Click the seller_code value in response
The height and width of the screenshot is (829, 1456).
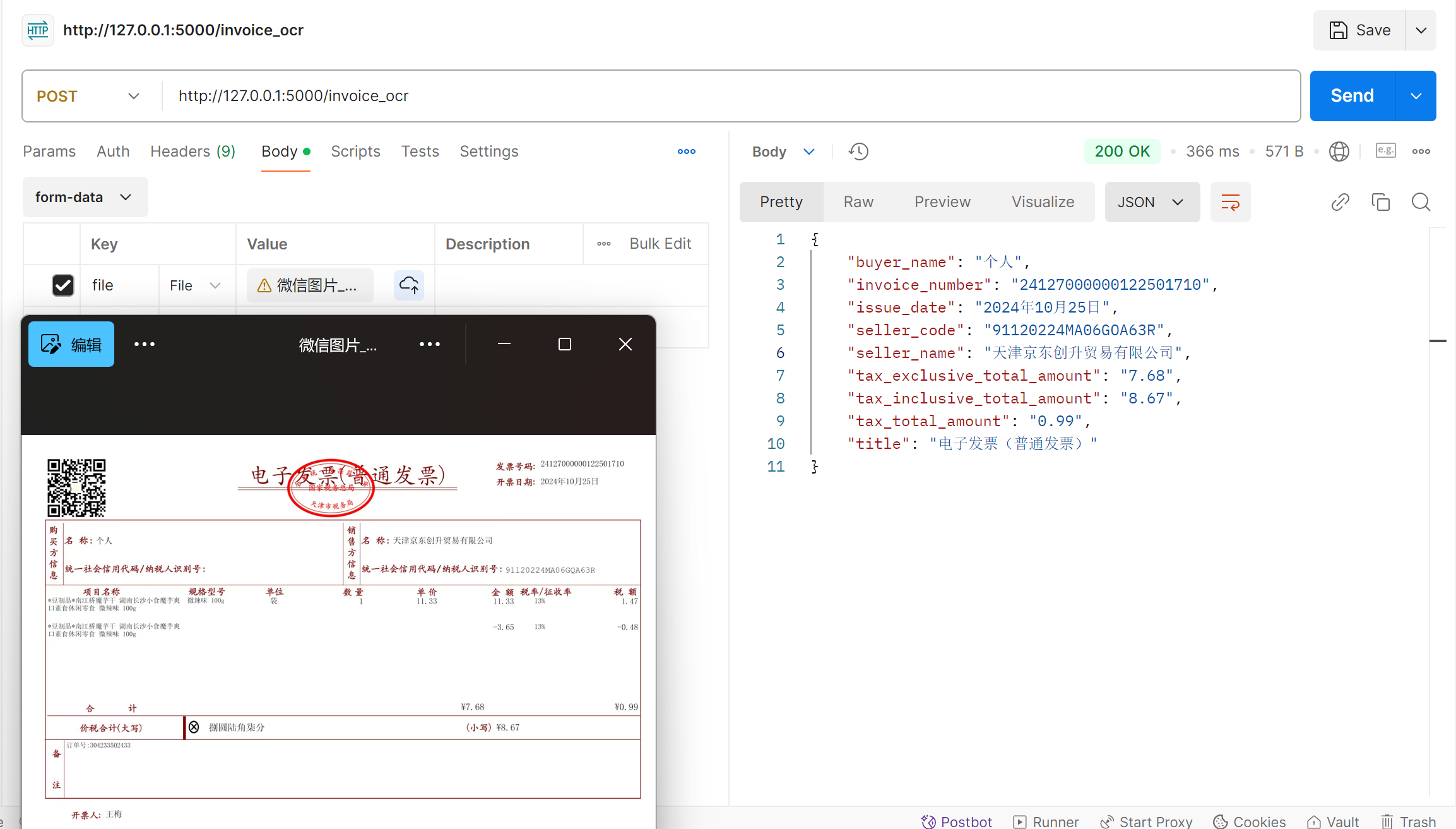coord(1074,330)
